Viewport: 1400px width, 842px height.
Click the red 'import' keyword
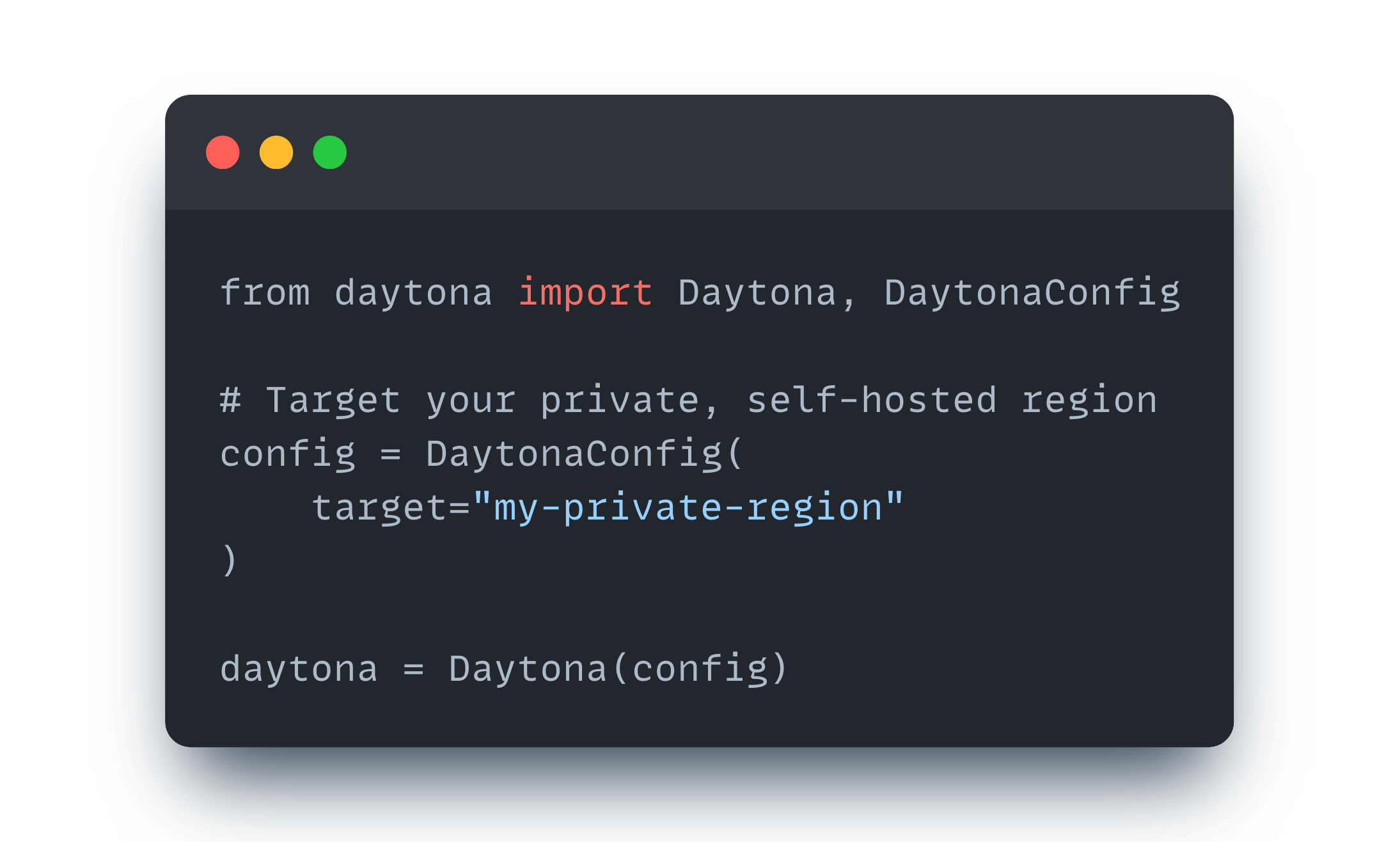(x=585, y=293)
